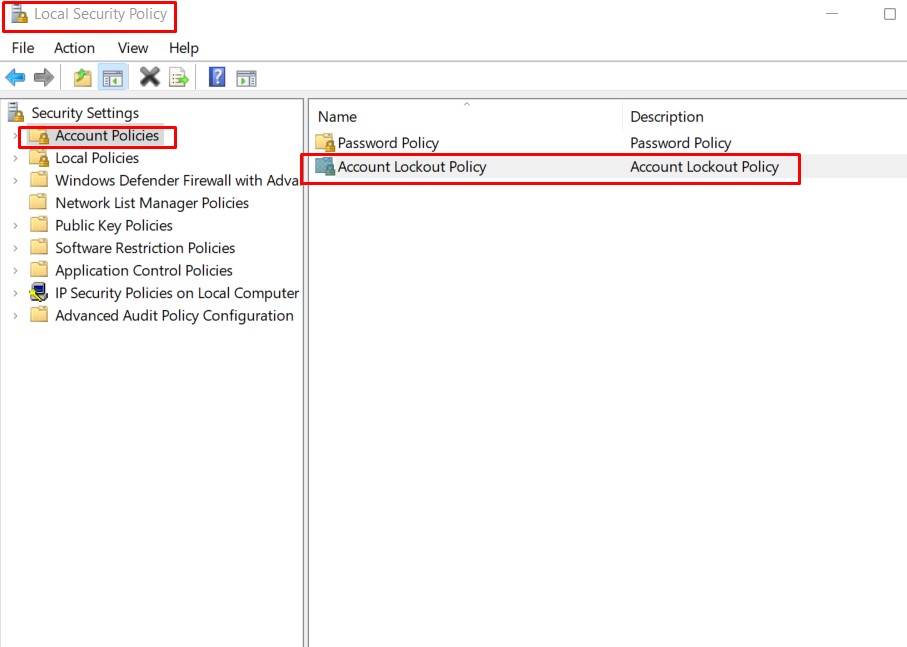This screenshot has width=907, height=647.
Task: Select Security Settings root label
Action: pyautogui.click(x=85, y=113)
